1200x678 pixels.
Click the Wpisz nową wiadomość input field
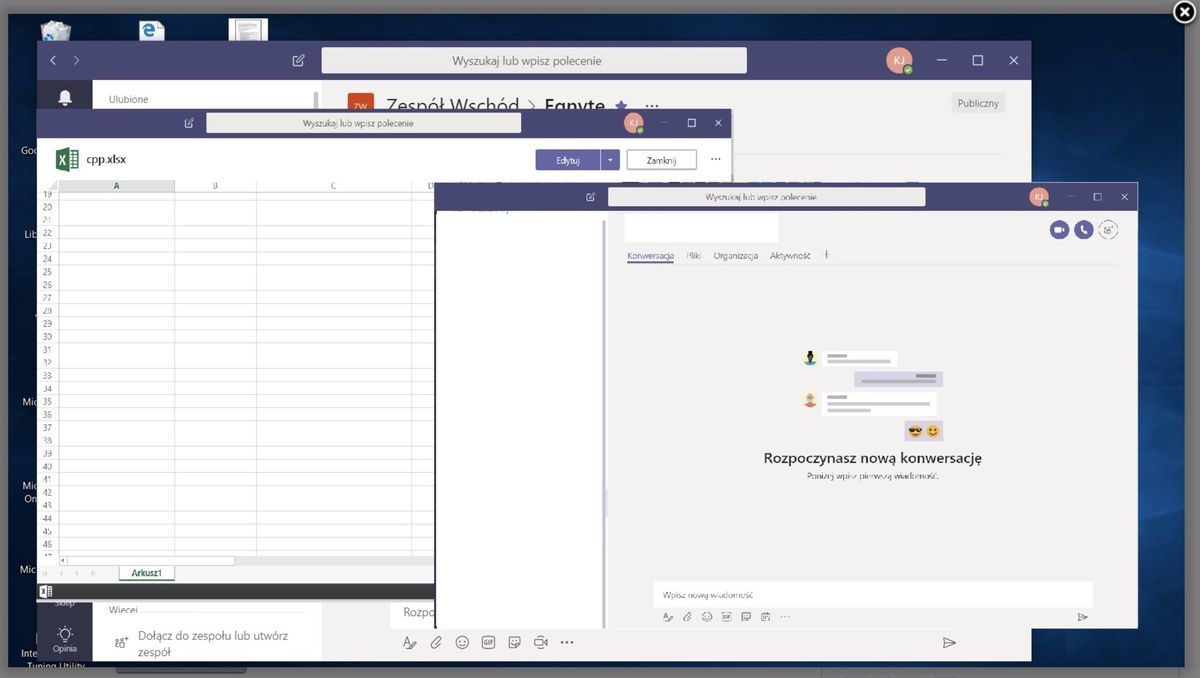pyautogui.click(x=870, y=594)
